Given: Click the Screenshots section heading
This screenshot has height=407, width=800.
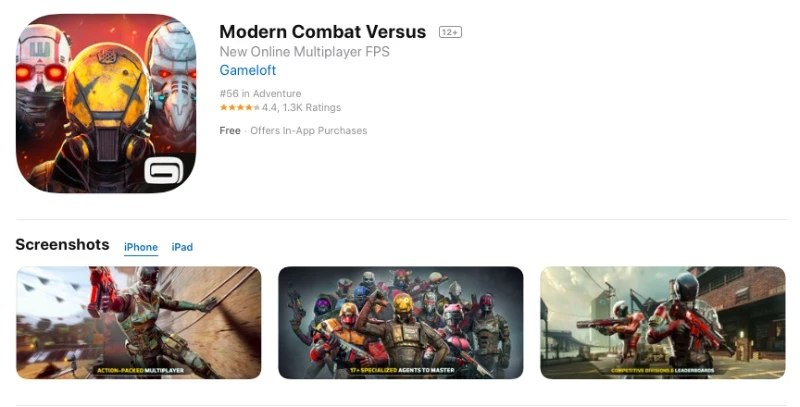Looking at the screenshot, I should click(x=62, y=245).
